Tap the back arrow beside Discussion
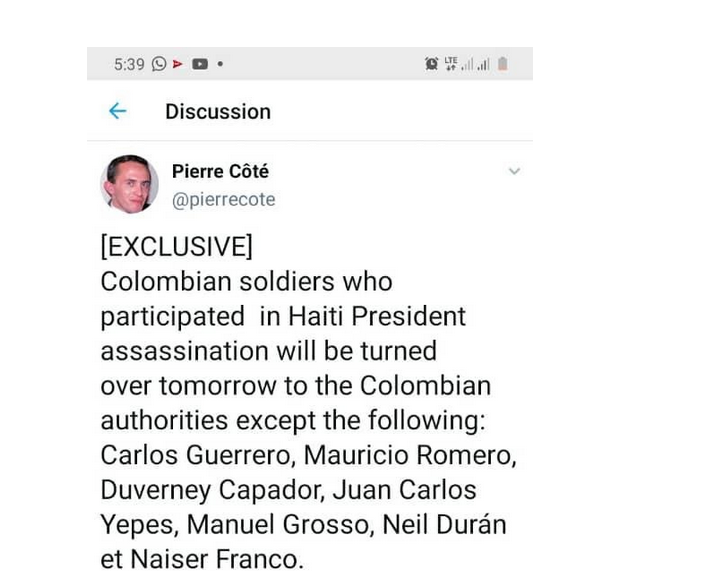The image size is (723, 571). pos(118,111)
